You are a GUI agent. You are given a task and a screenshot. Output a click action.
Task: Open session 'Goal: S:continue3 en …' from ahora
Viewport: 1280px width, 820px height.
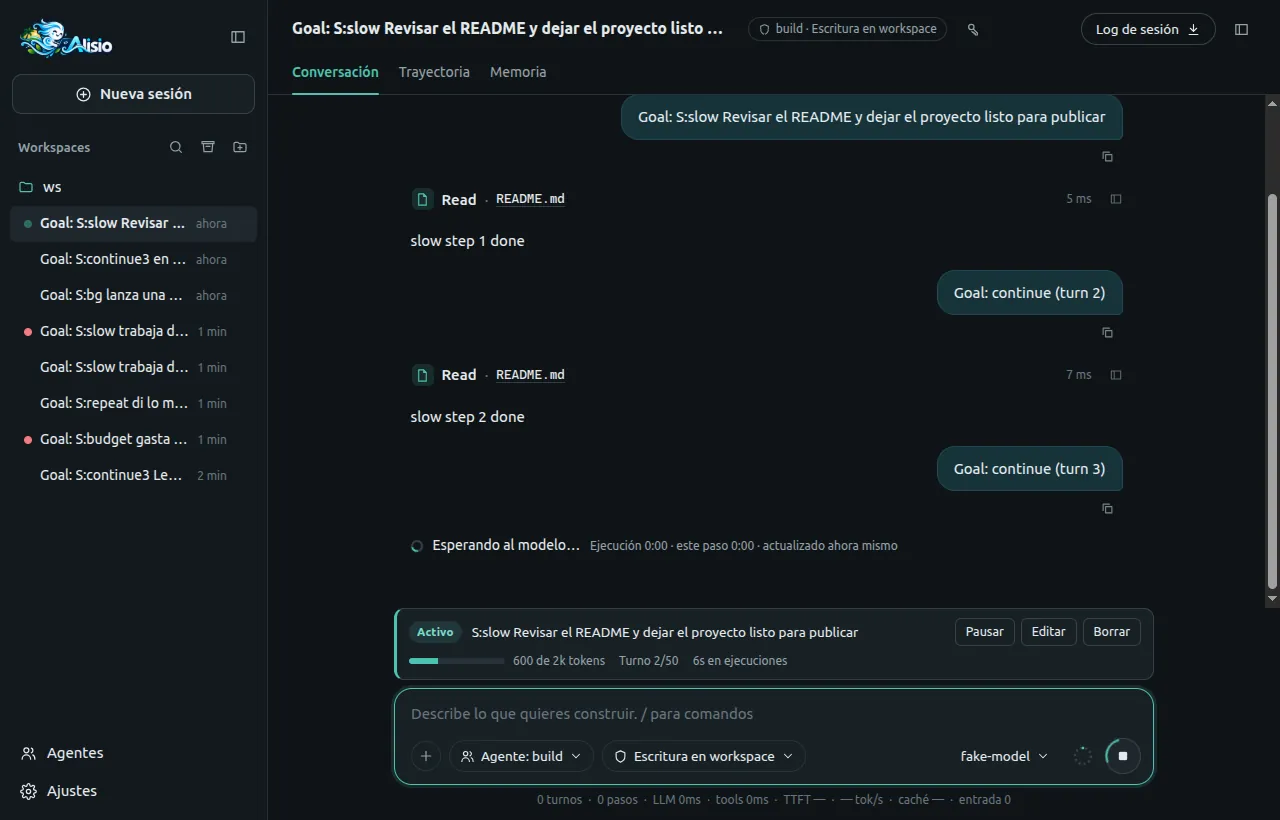tap(133, 260)
